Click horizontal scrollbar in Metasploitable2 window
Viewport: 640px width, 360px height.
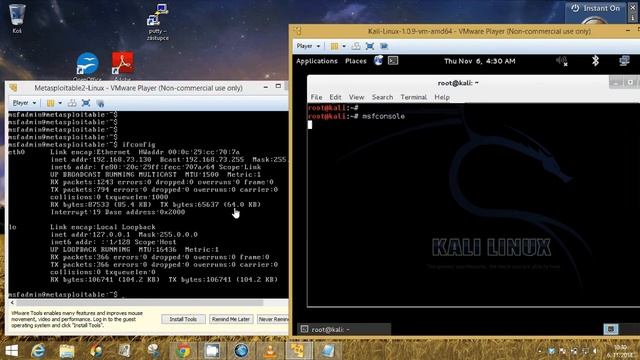[139, 303]
